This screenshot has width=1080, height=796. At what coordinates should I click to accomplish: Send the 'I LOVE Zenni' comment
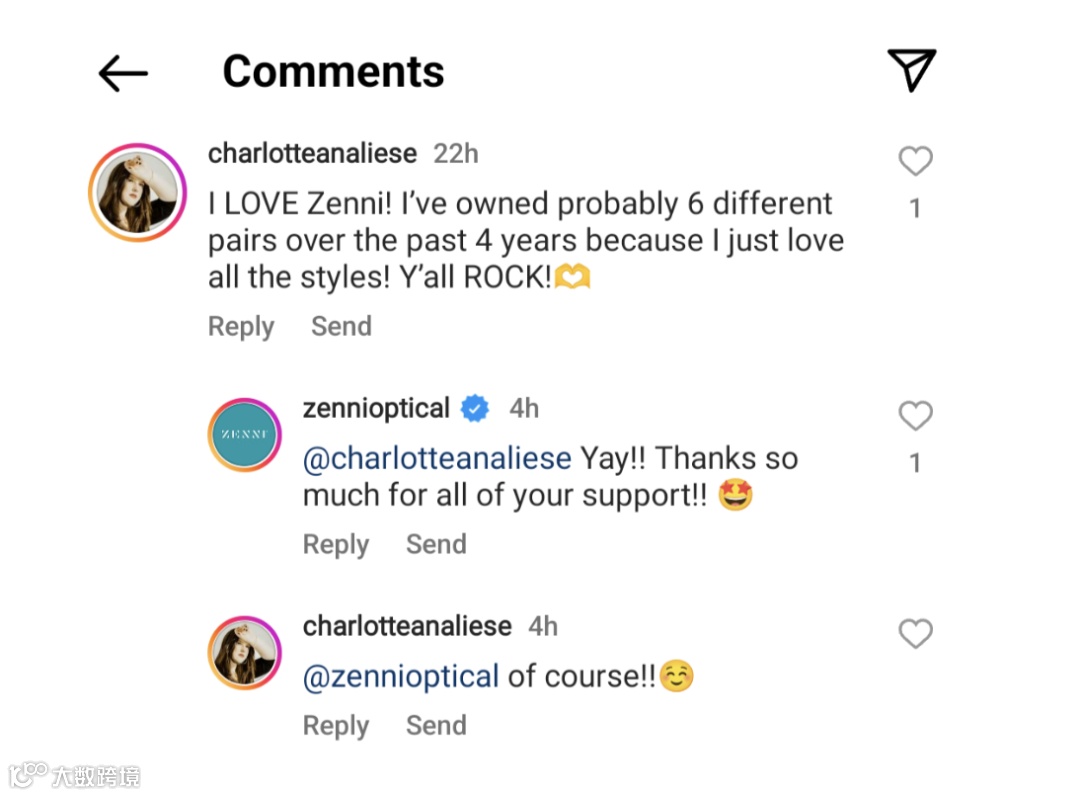[341, 327]
